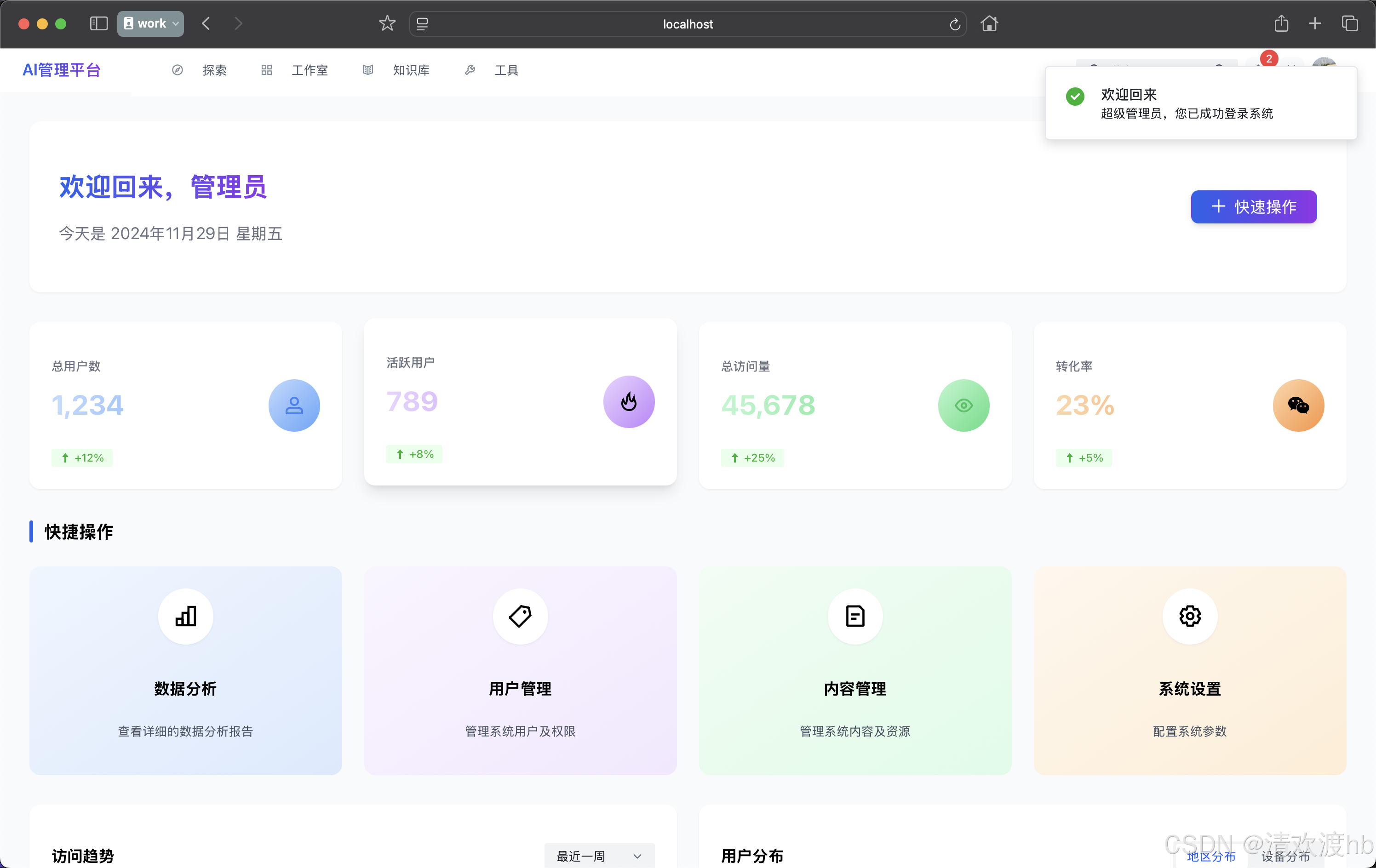
Task: Expand the 最近一周 dropdown
Action: point(599,856)
